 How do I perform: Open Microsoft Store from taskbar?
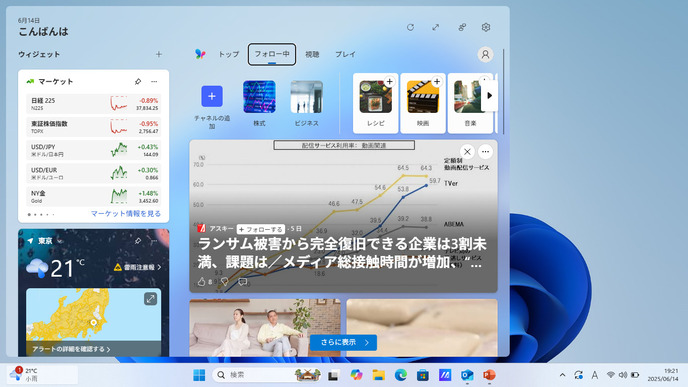(423, 375)
